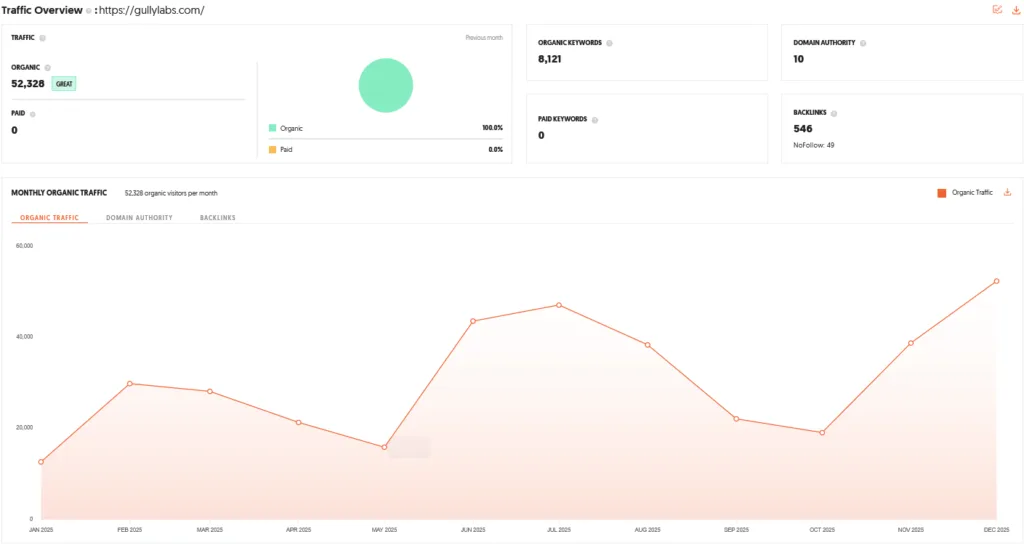1024x545 pixels.
Task: Select the MAR 2025 data point
Action: 210,392
